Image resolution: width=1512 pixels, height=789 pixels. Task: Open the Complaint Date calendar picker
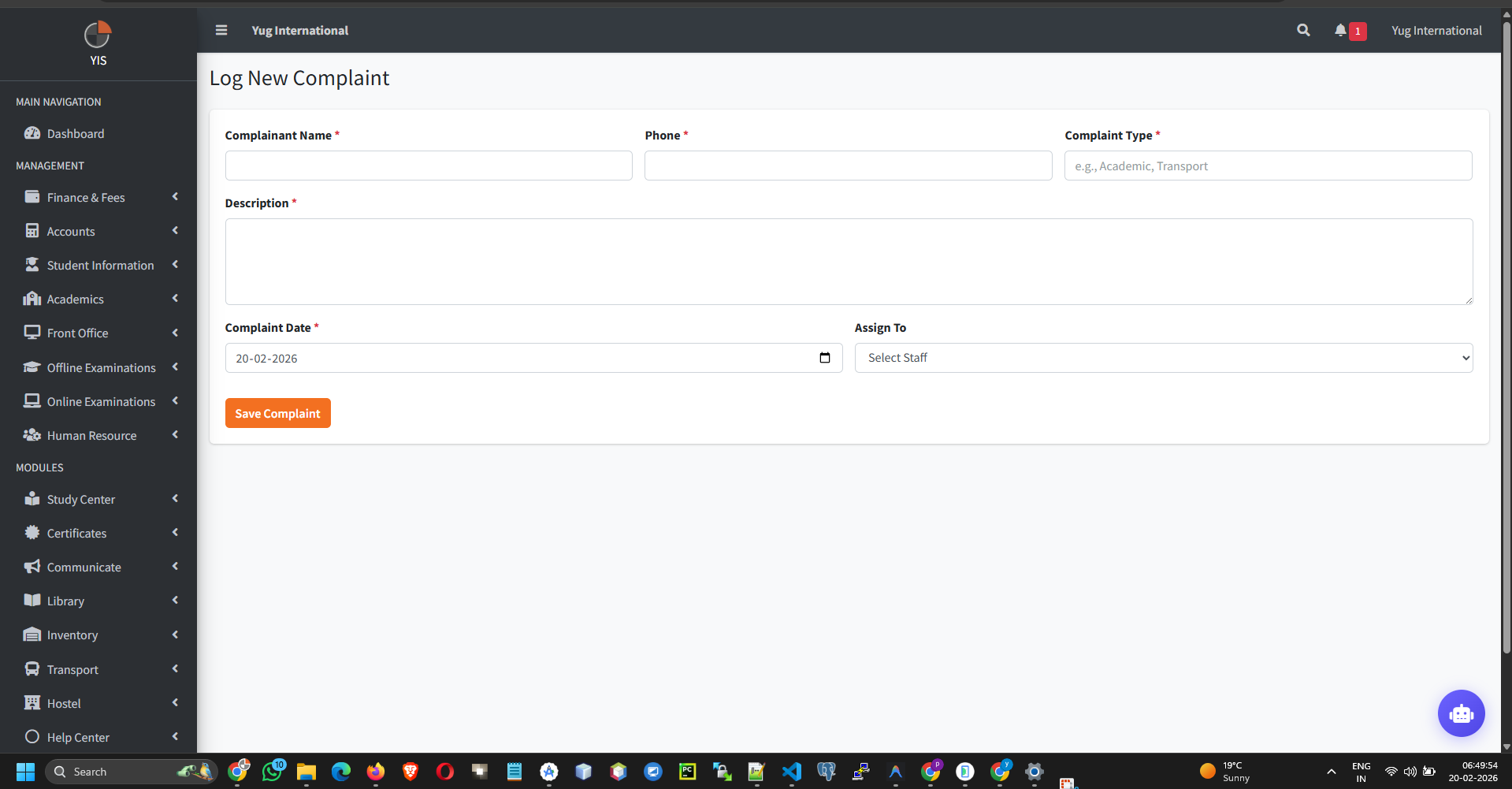click(x=824, y=357)
